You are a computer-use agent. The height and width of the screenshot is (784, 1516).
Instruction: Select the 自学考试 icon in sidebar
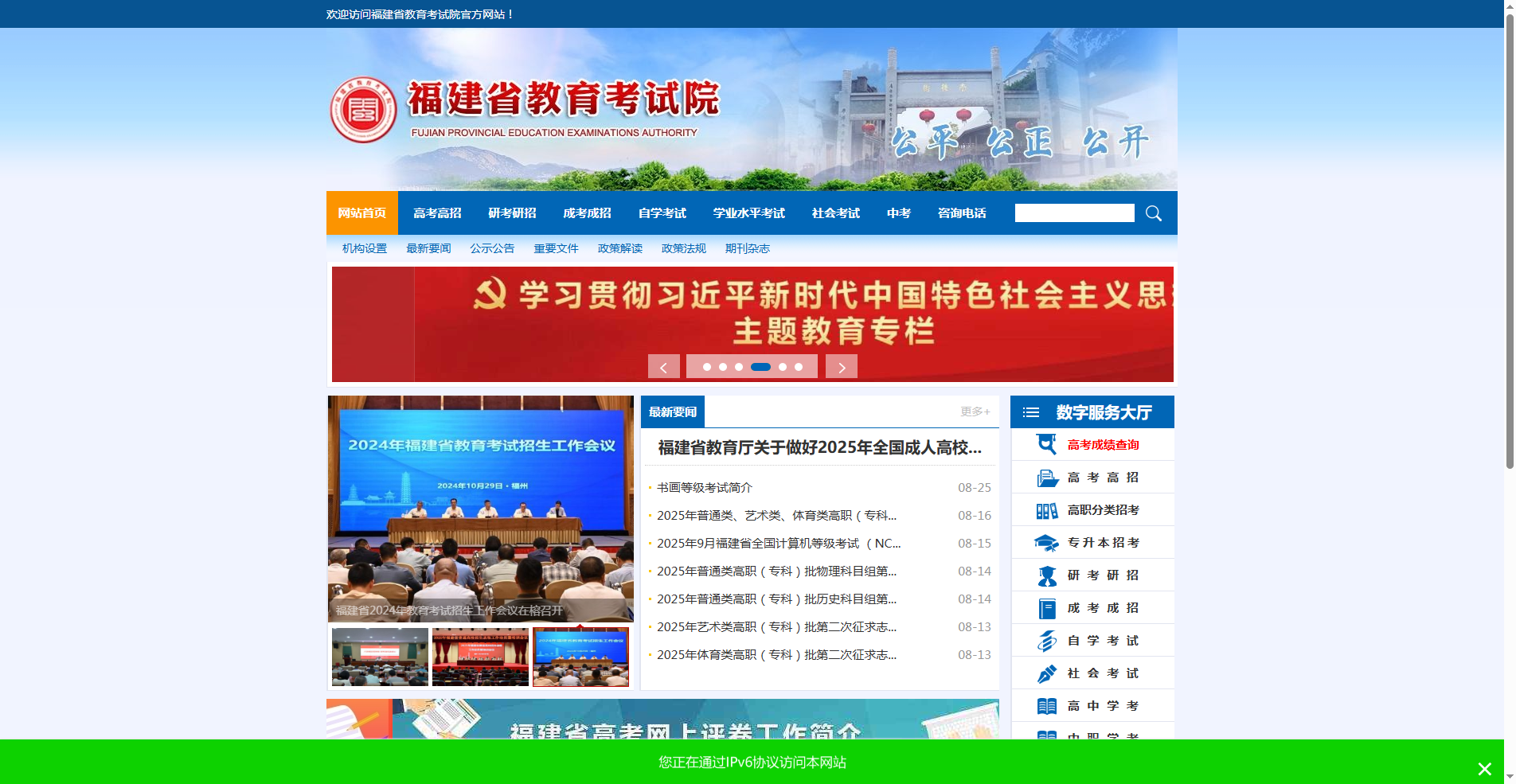(x=1045, y=640)
